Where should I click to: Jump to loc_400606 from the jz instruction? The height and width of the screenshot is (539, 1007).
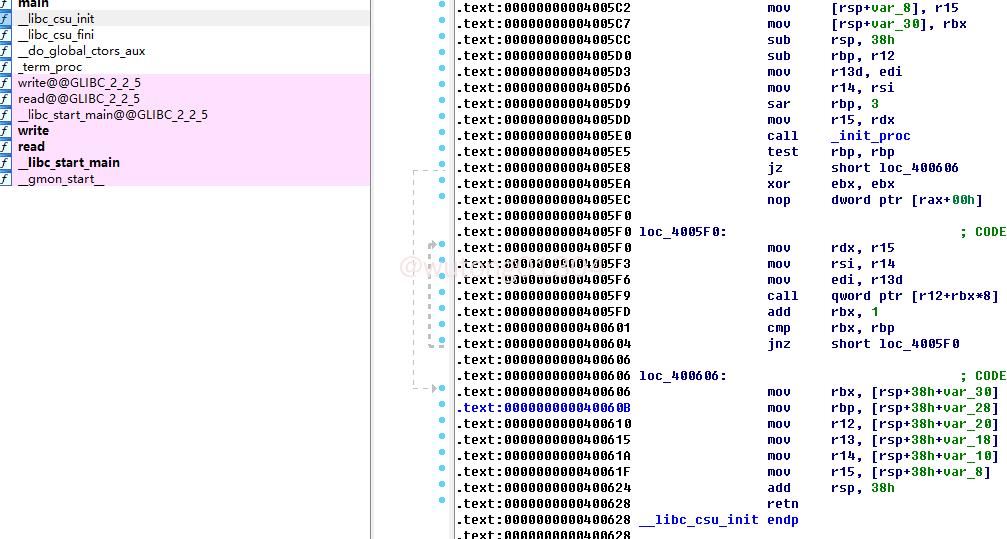pos(914,168)
